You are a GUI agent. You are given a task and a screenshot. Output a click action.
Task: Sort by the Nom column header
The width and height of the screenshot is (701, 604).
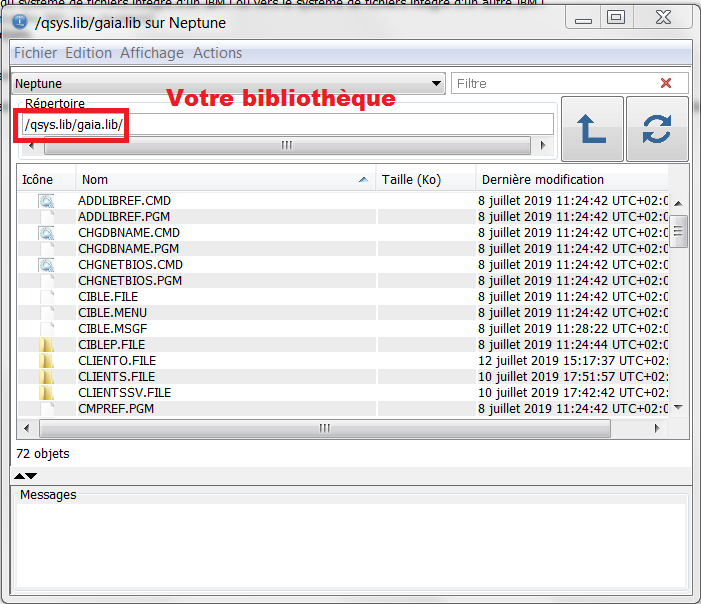[220, 180]
